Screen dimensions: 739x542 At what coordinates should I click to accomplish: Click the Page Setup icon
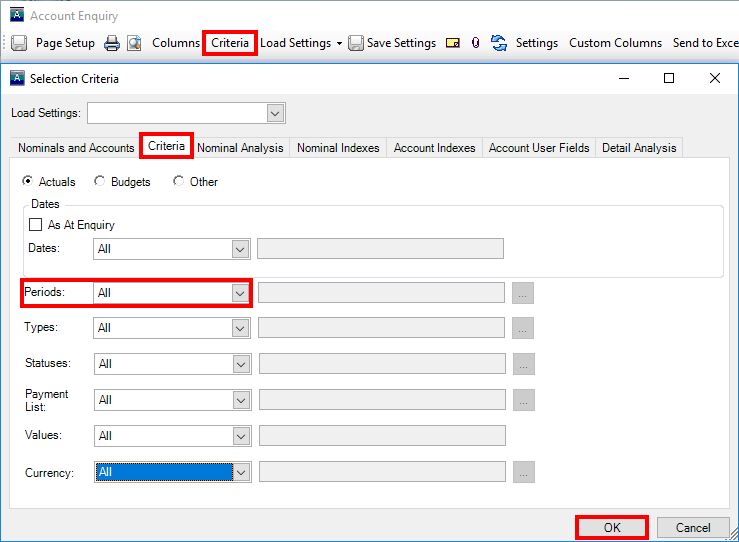point(19,43)
